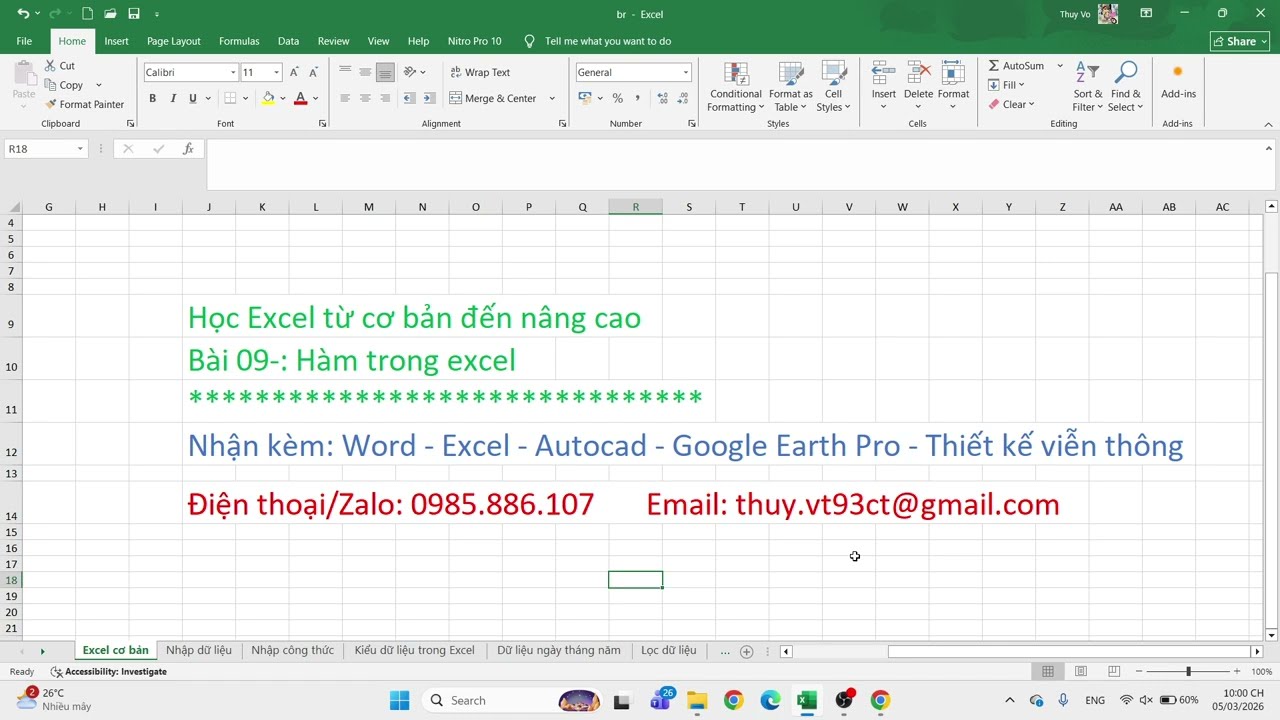Switch to the Formulas ribbon tab
This screenshot has height=720, width=1280.
239,41
